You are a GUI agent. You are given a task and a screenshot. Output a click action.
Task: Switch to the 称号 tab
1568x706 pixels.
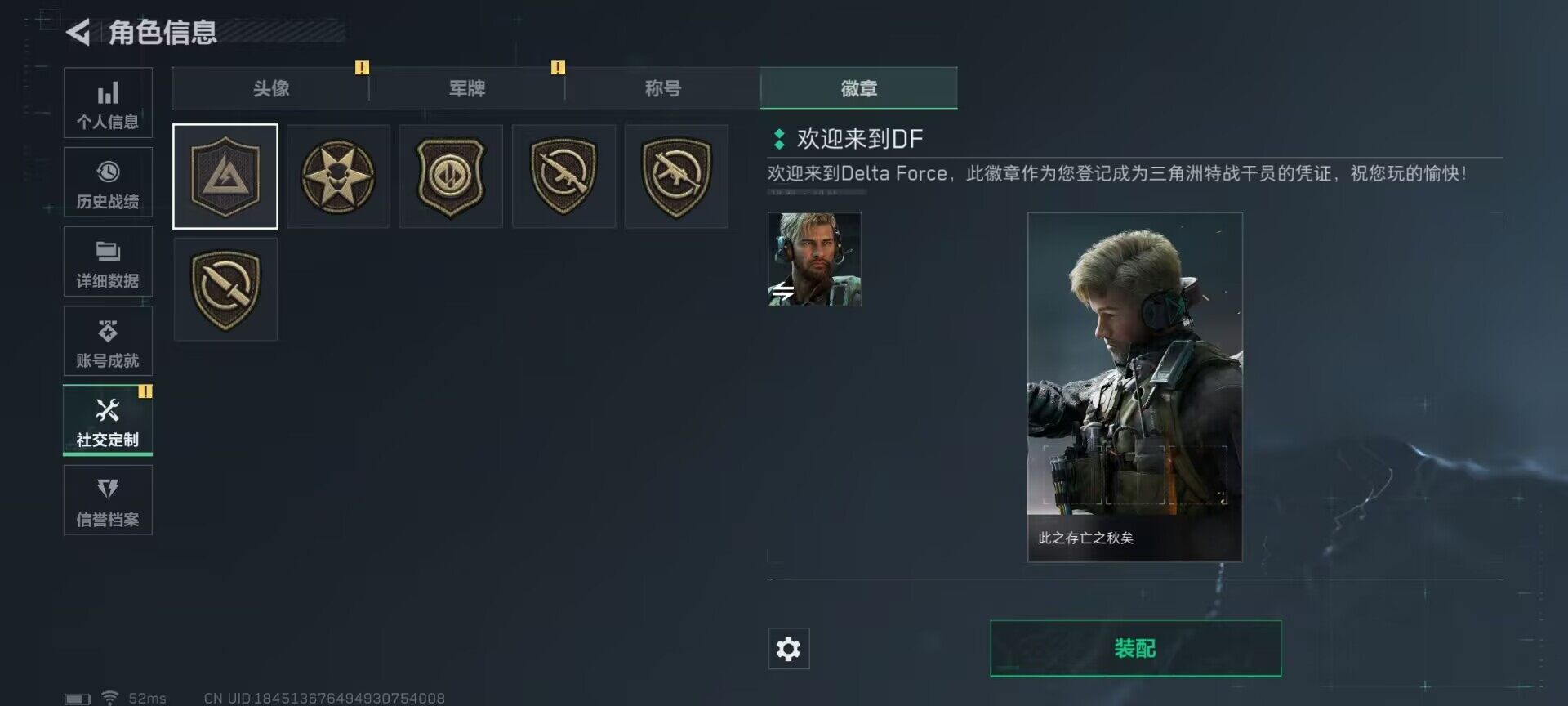pos(662,88)
